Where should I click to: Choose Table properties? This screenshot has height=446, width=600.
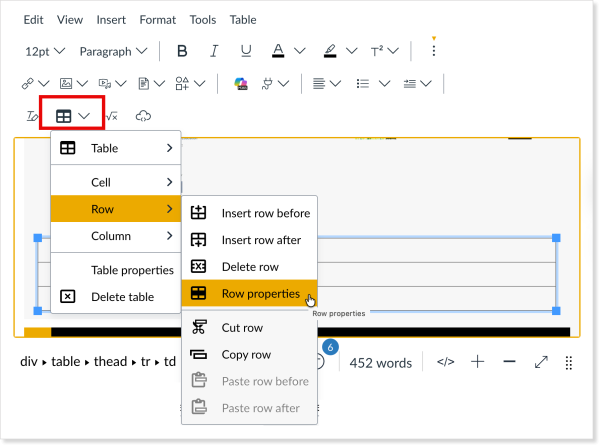click(x=116, y=270)
